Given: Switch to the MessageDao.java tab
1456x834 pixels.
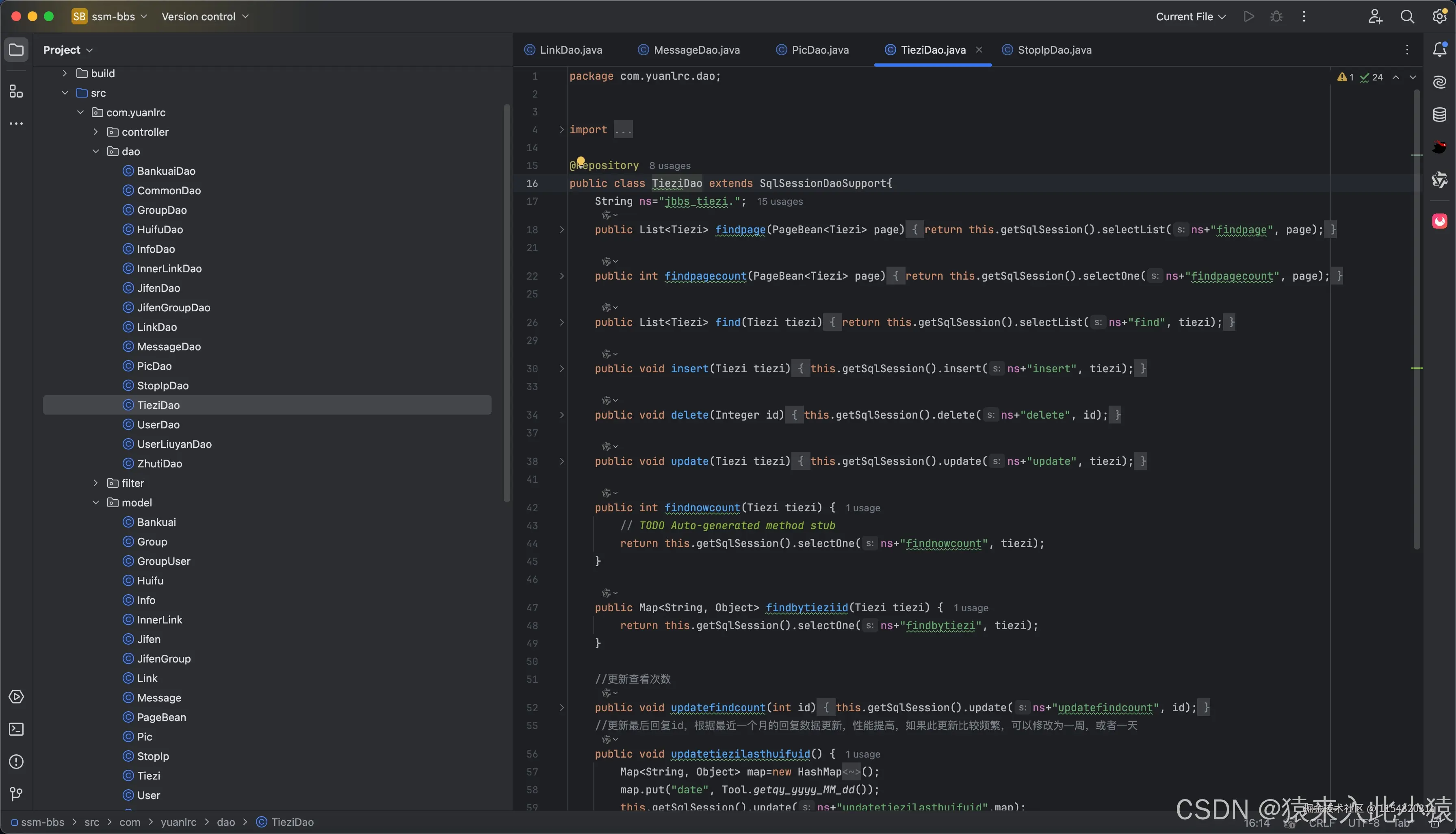Looking at the screenshot, I should point(695,50).
